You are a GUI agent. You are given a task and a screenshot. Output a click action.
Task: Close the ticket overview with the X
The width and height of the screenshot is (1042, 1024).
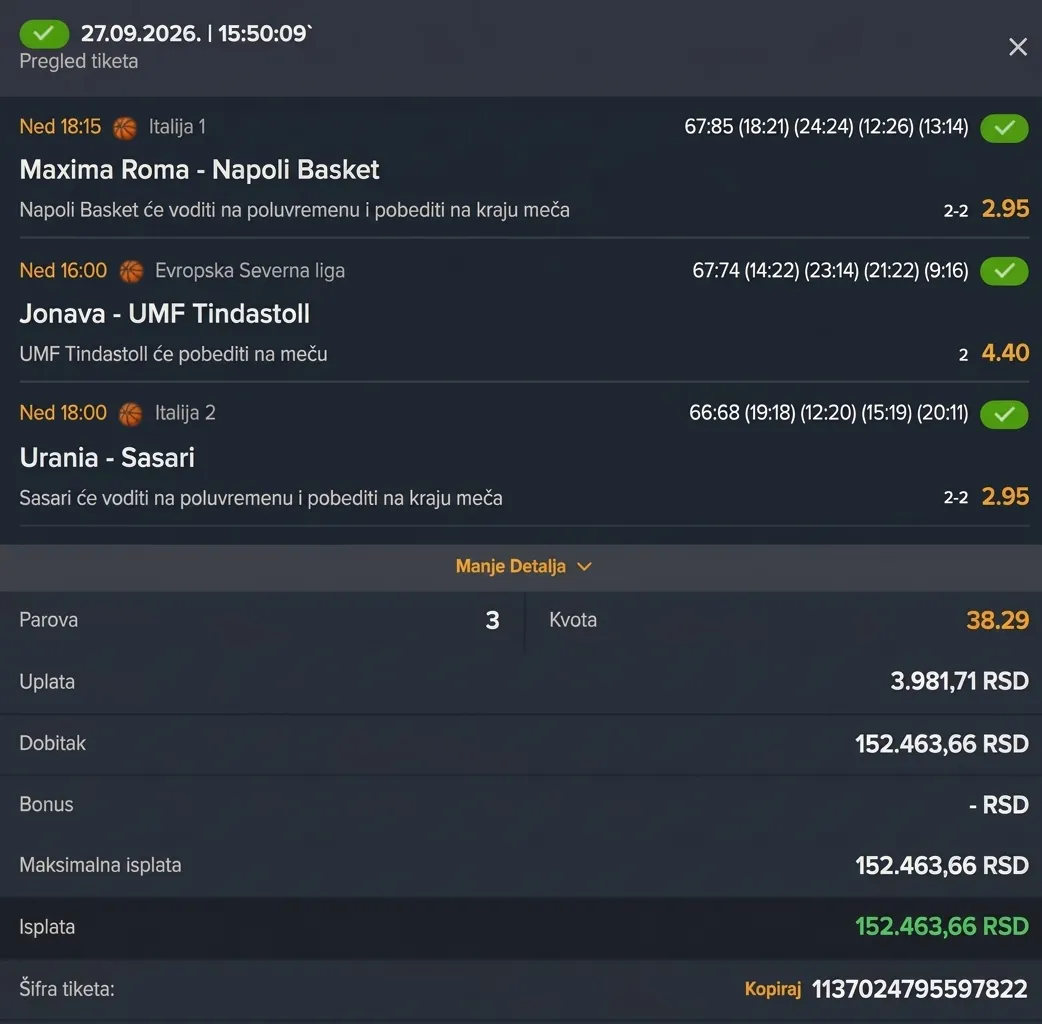[1017, 47]
